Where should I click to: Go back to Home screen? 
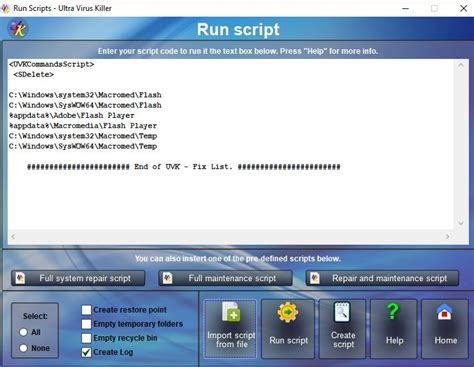tap(445, 329)
